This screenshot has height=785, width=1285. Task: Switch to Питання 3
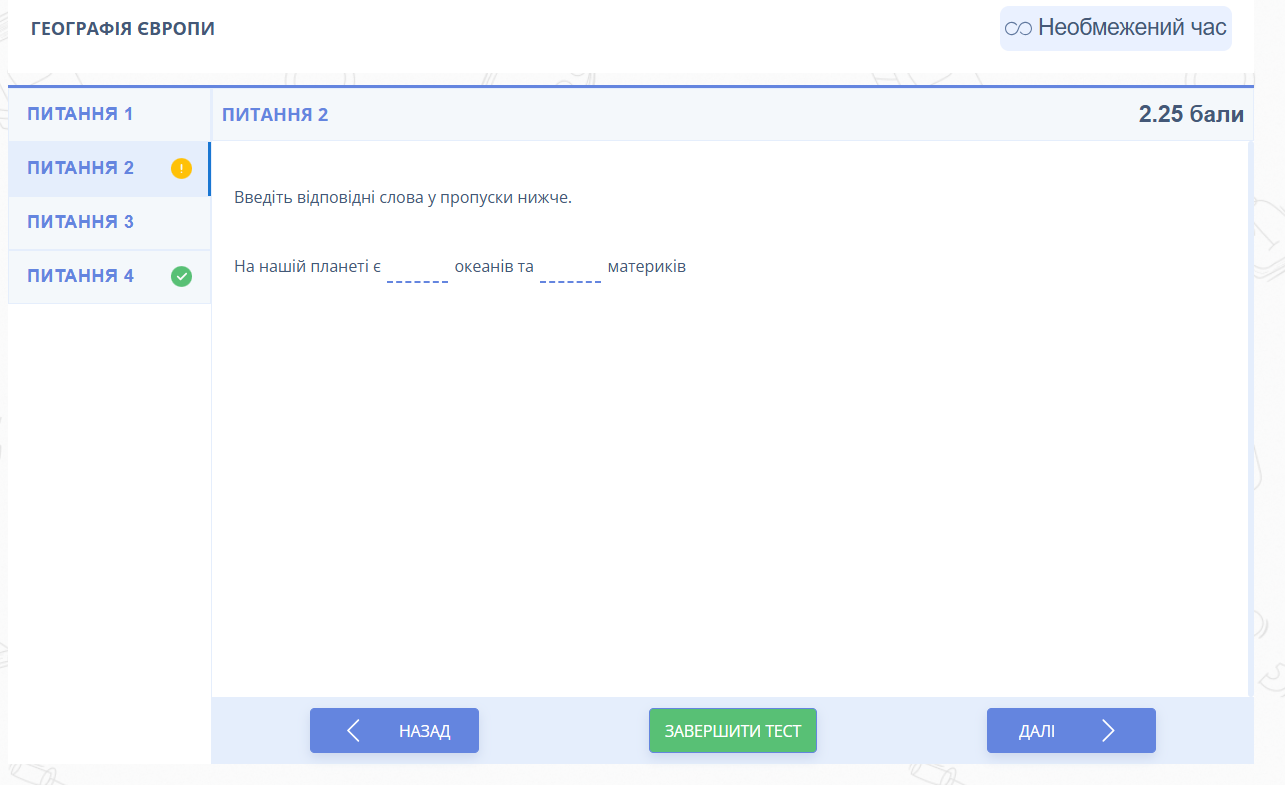click(x=81, y=222)
